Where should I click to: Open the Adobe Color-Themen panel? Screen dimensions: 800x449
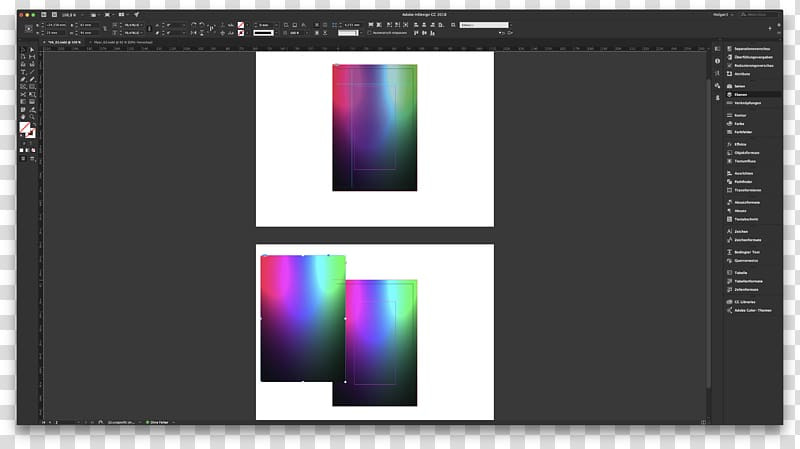(x=753, y=310)
